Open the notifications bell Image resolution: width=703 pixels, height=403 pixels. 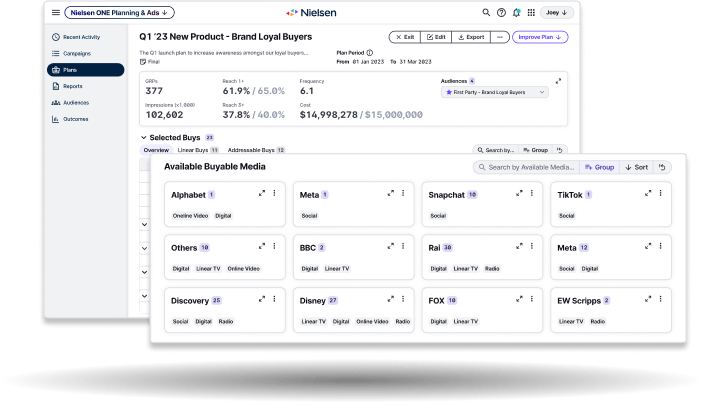click(516, 13)
